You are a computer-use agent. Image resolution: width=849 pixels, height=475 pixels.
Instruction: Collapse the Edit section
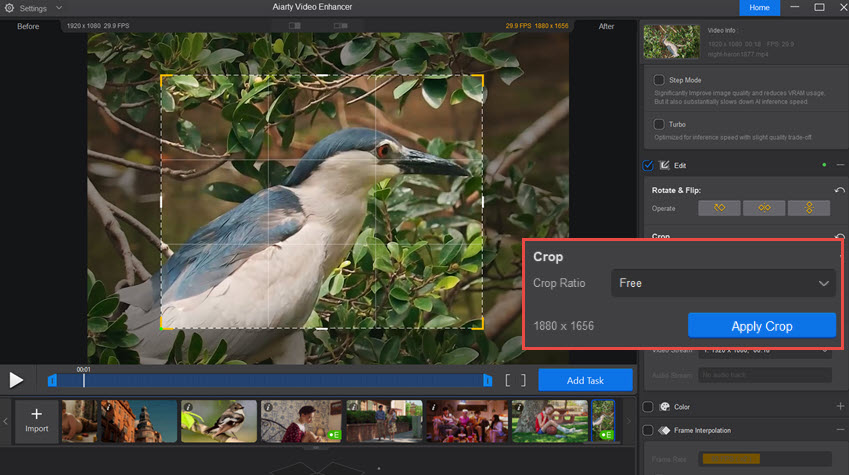click(x=840, y=165)
